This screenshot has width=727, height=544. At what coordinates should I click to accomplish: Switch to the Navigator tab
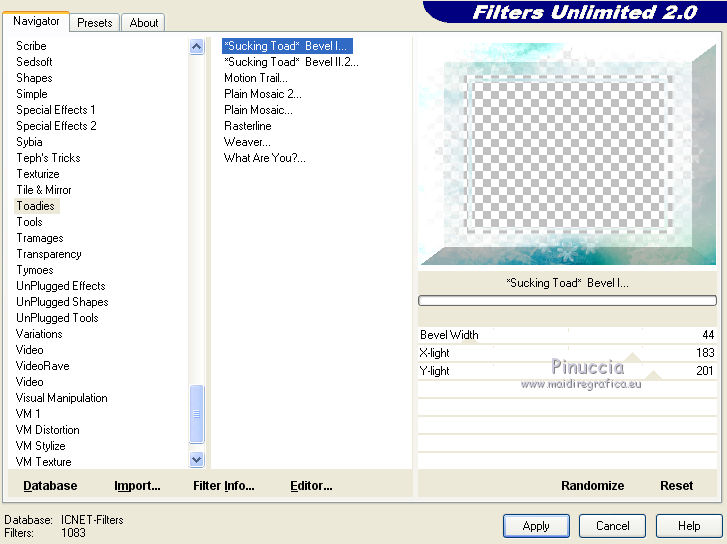pos(36,21)
